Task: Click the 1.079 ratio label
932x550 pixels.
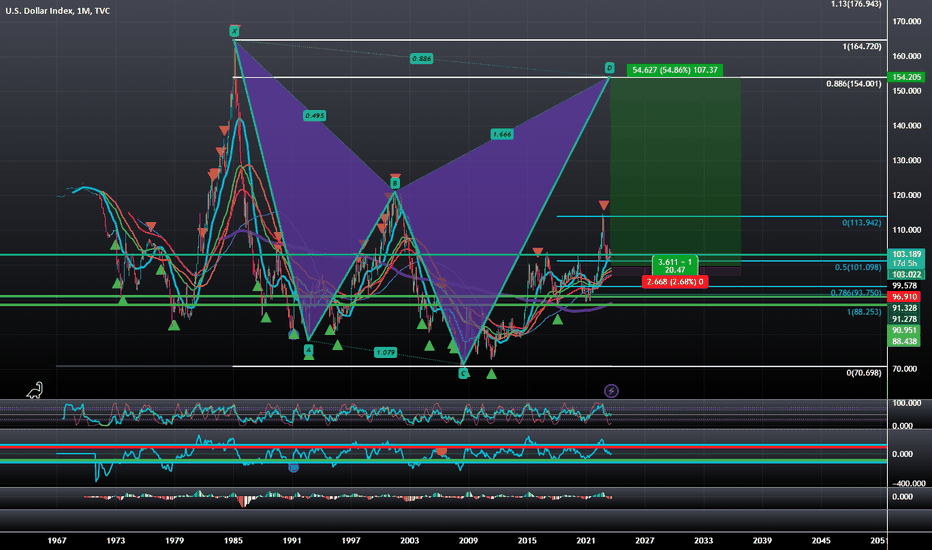Action: click(x=385, y=353)
